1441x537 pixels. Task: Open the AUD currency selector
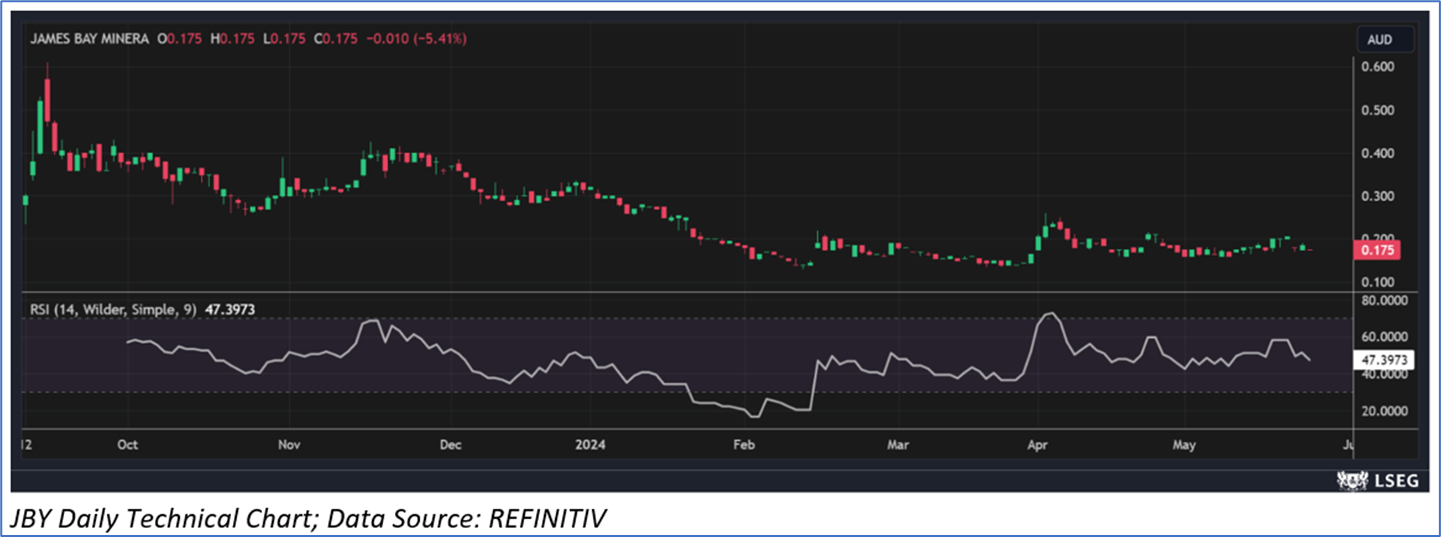[x=1385, y=40]
